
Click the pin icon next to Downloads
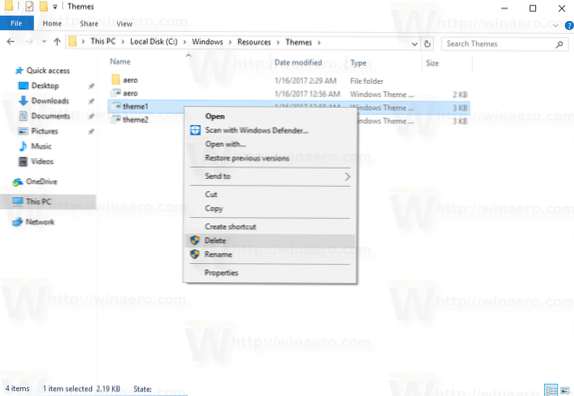click(91, 101)
